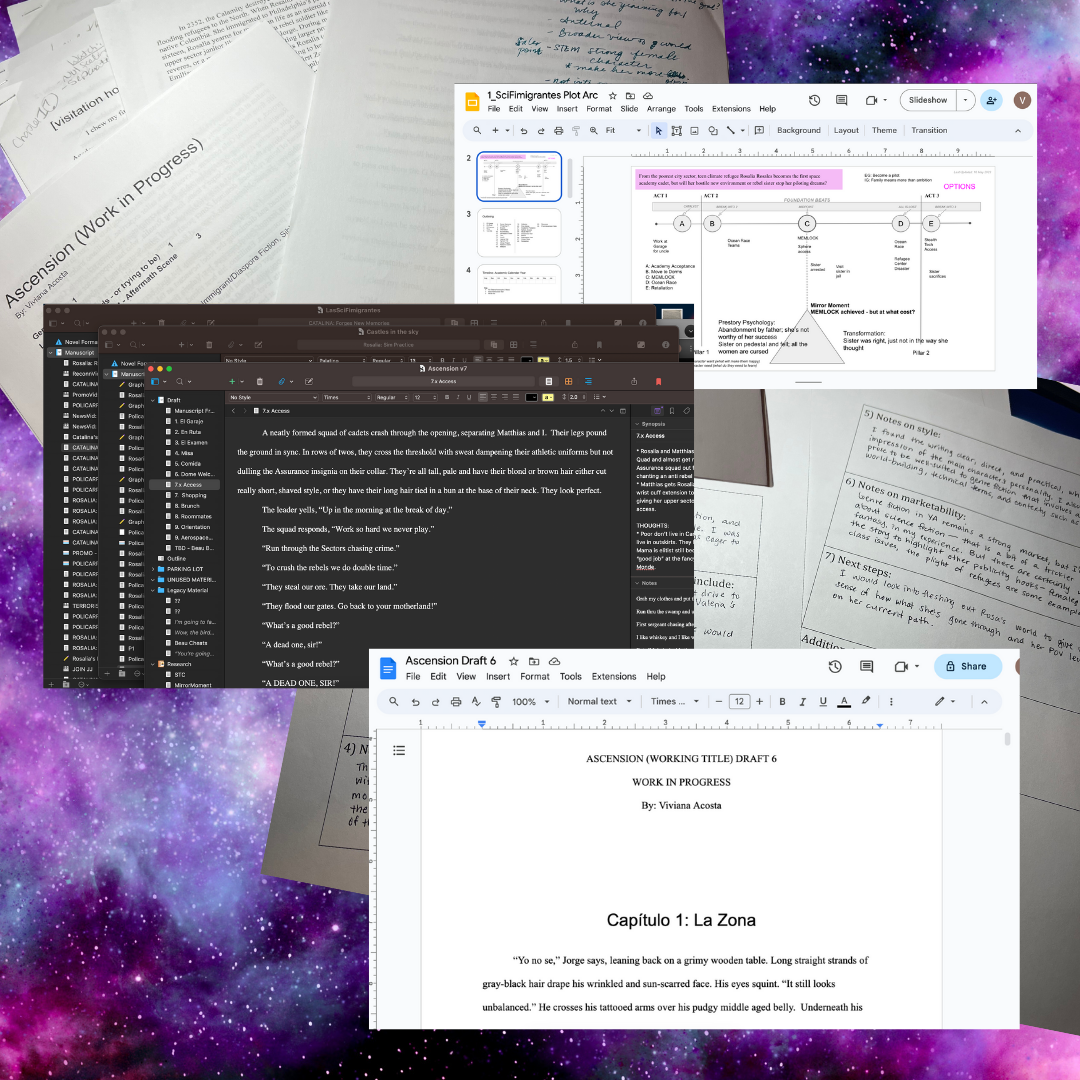Select slide 3 thumbnail in Slides filmstrip
This screenshot has height=1080, width=1080.
click(519, 232)
